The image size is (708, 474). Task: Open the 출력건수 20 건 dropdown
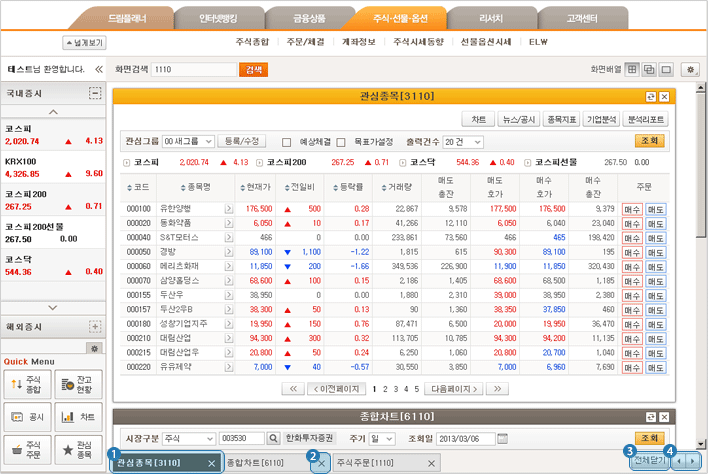point(463,142)
